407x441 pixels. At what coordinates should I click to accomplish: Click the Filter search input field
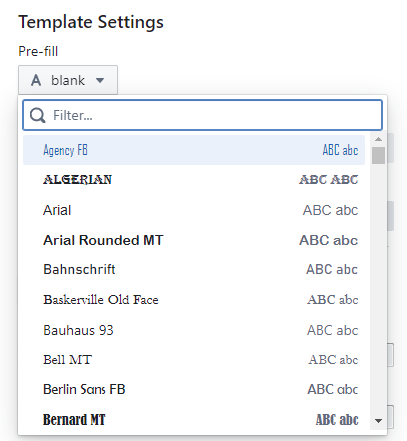[x=202, y=115]
